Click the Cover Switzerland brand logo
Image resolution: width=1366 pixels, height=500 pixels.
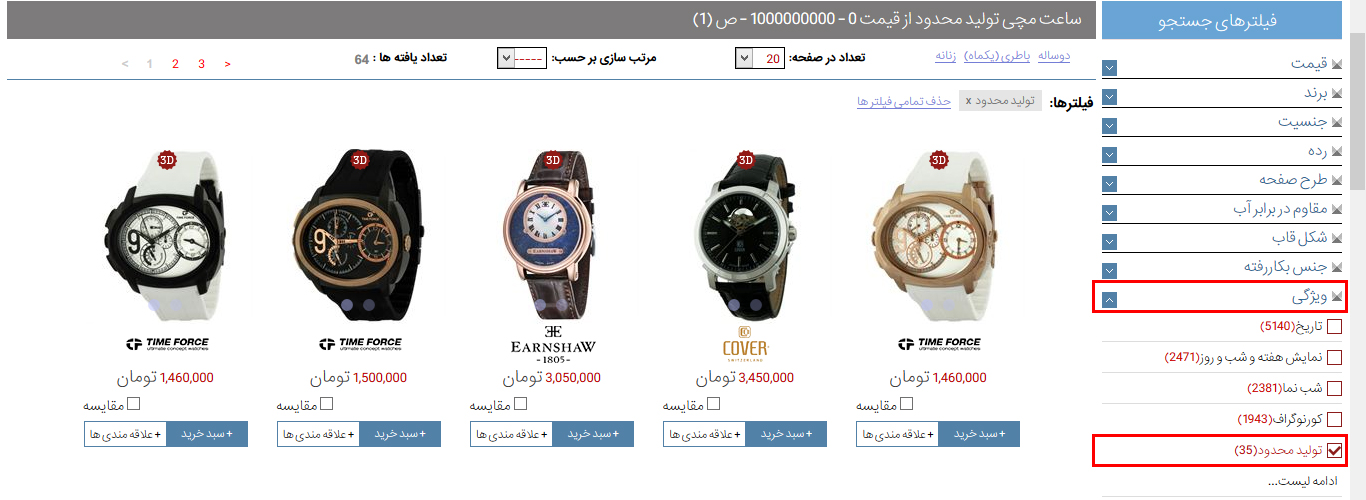coord(745,344)
